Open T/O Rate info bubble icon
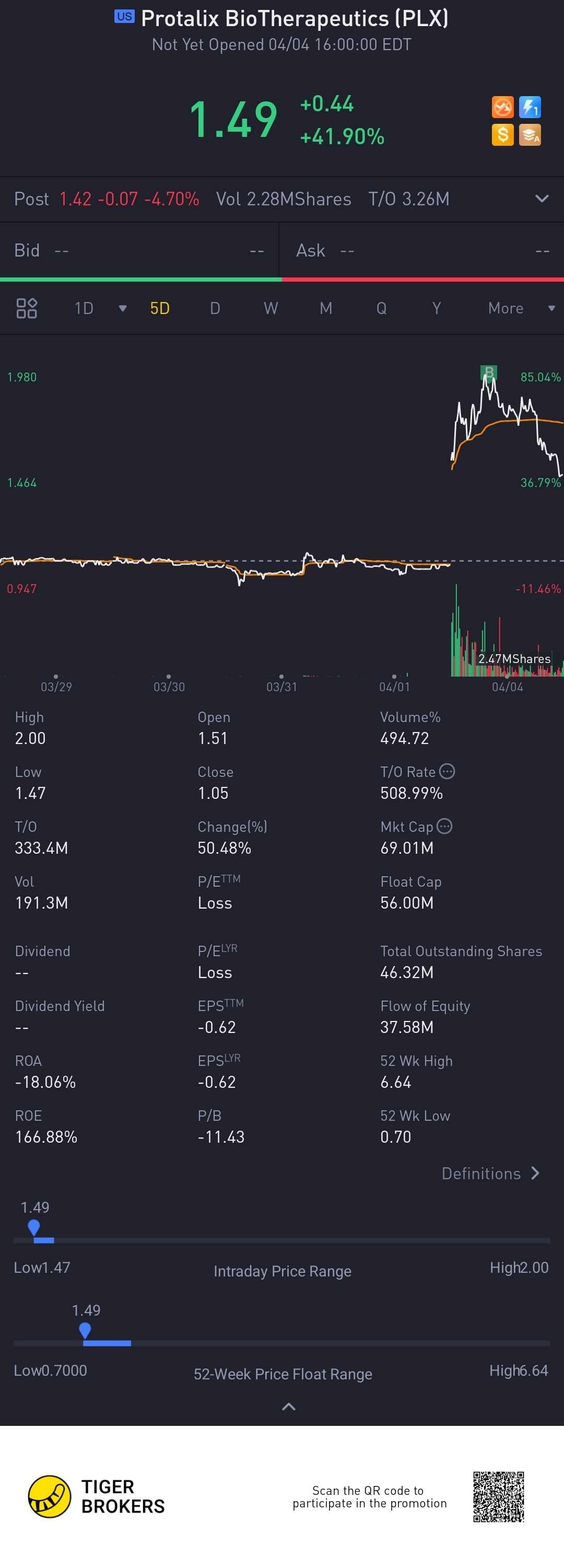Screen dimensions: 564x1568 point(447,771)
